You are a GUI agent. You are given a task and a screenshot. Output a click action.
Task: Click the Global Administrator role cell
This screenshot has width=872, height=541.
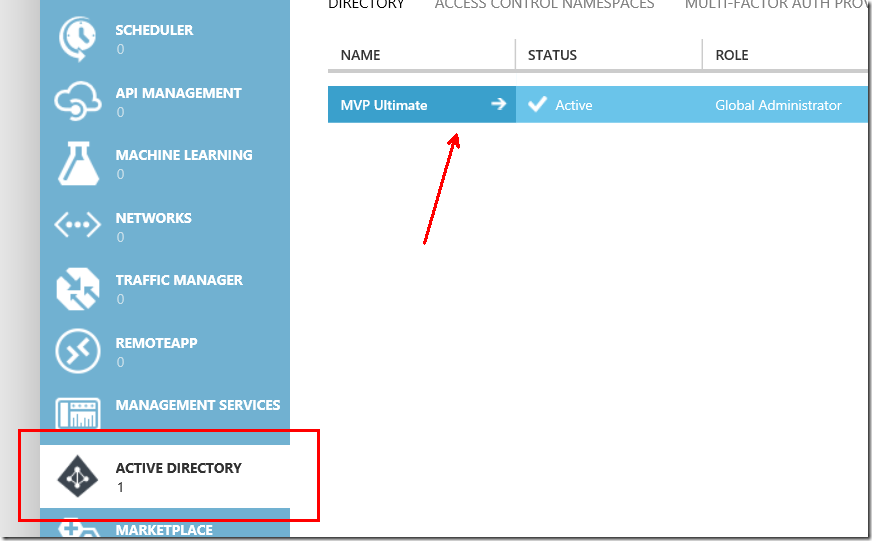(x=786, y=105)
